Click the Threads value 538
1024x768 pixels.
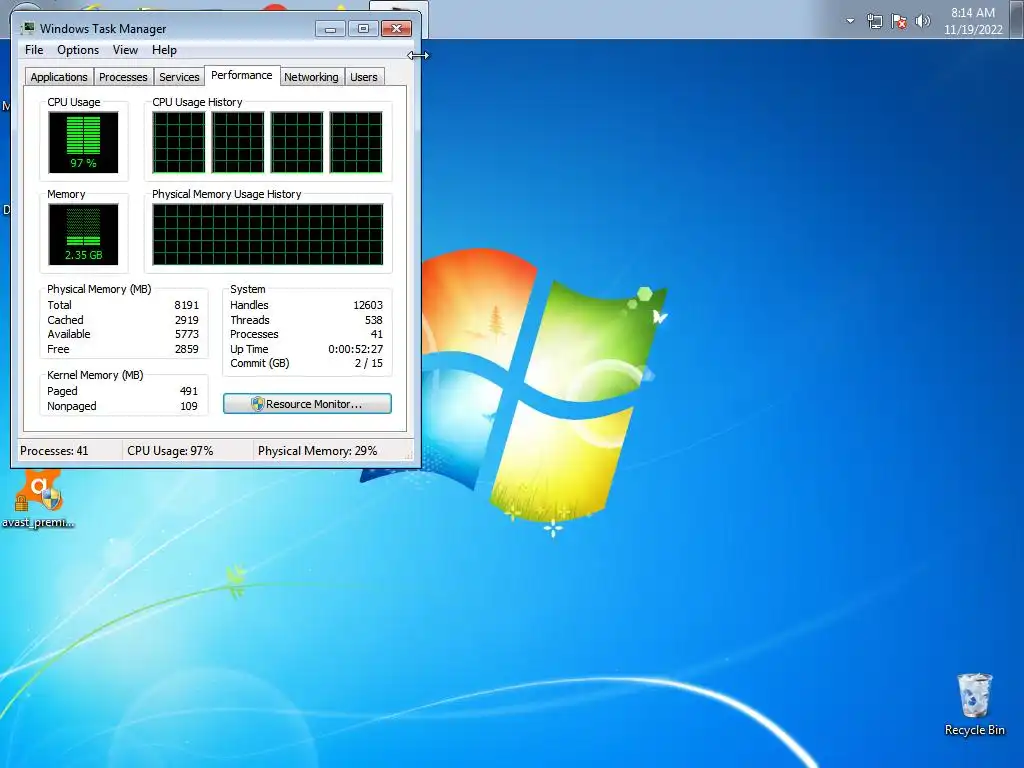[374, 320]
